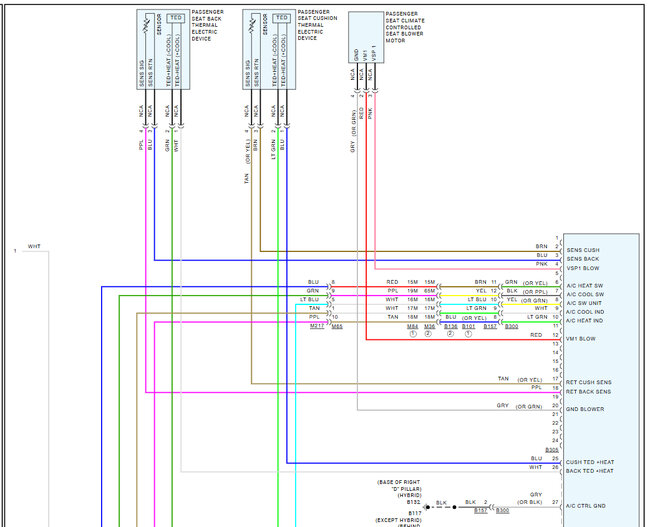Click the GRY (OR BLK) wire label
650x527 pixels.
coord(530,498)
